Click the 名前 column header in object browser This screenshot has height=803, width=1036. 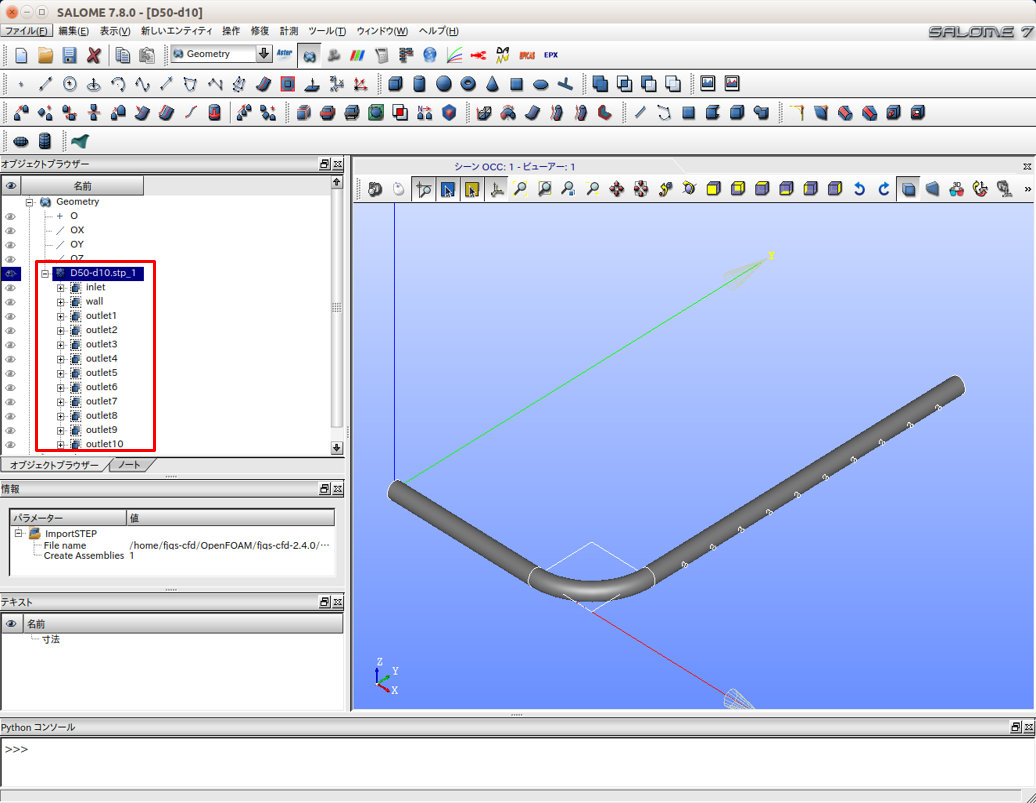[83, 186]
